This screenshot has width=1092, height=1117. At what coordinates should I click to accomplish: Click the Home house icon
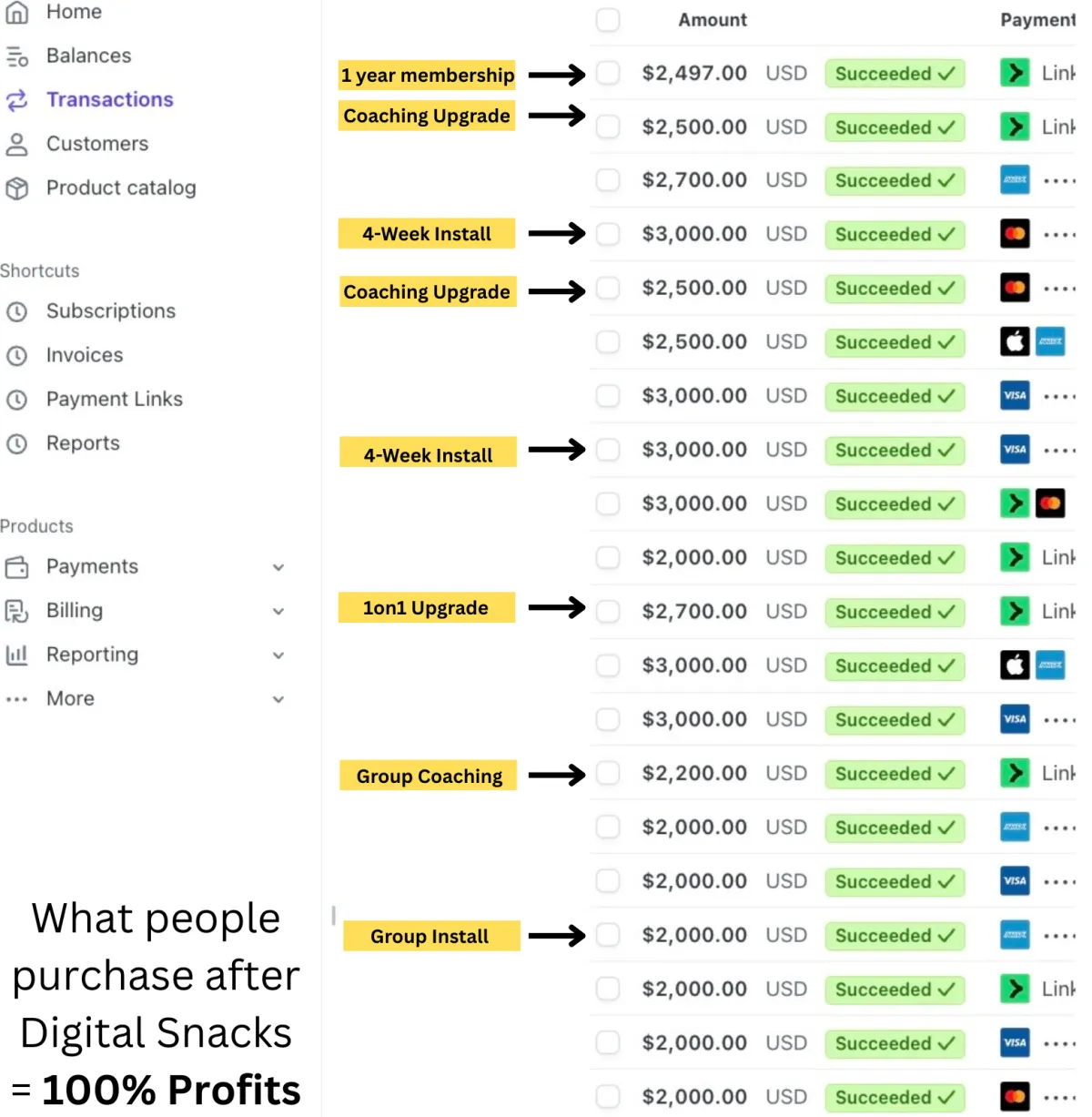point(17,12)
